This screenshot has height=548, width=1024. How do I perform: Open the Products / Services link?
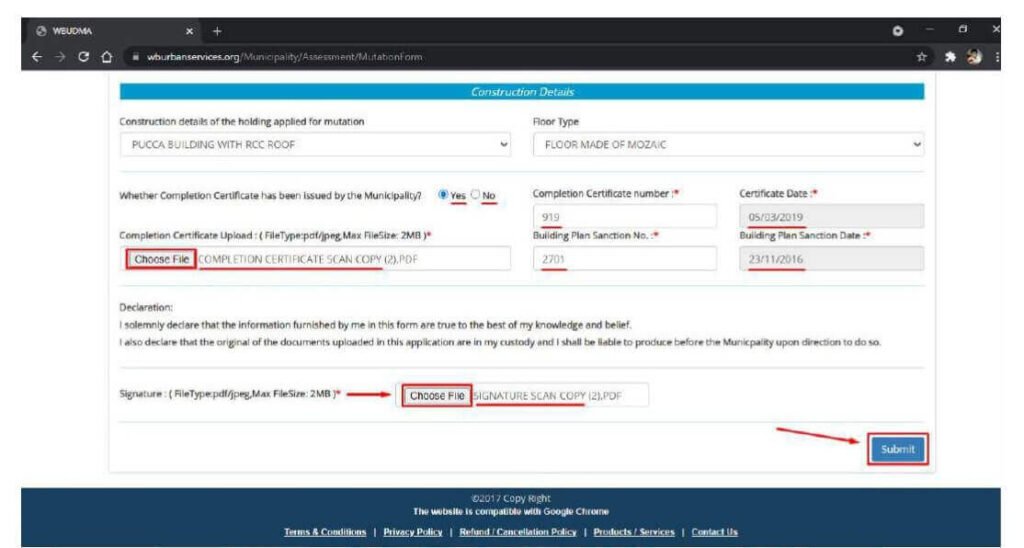[634, 532]
